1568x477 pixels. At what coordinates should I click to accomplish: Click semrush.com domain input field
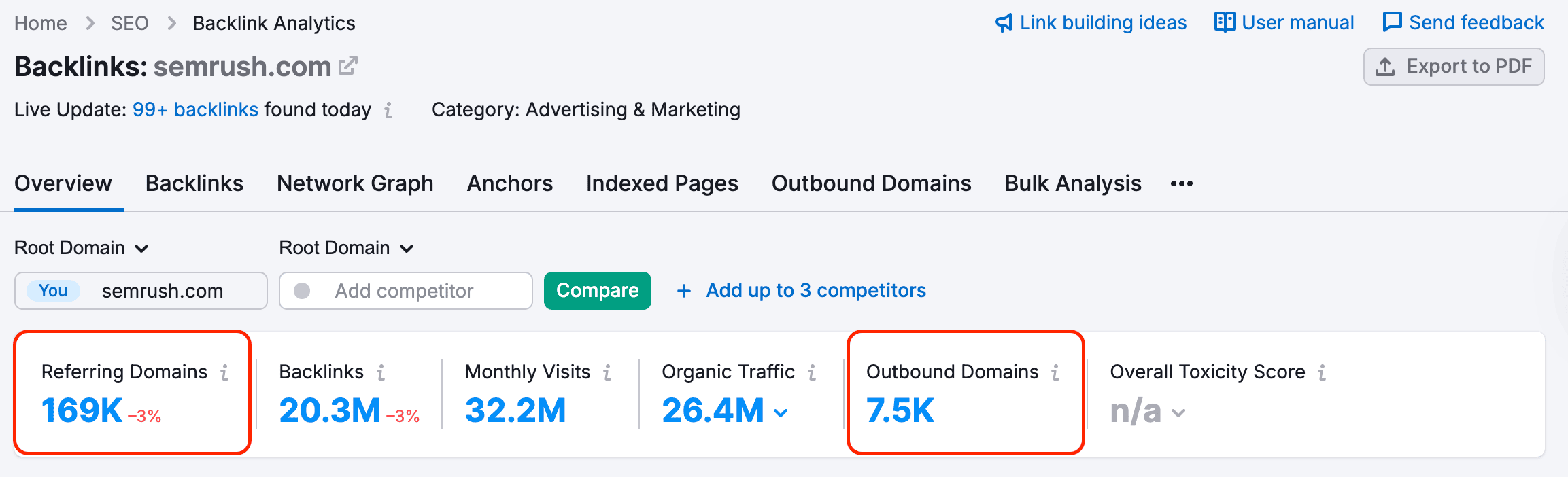coord(141,291)
